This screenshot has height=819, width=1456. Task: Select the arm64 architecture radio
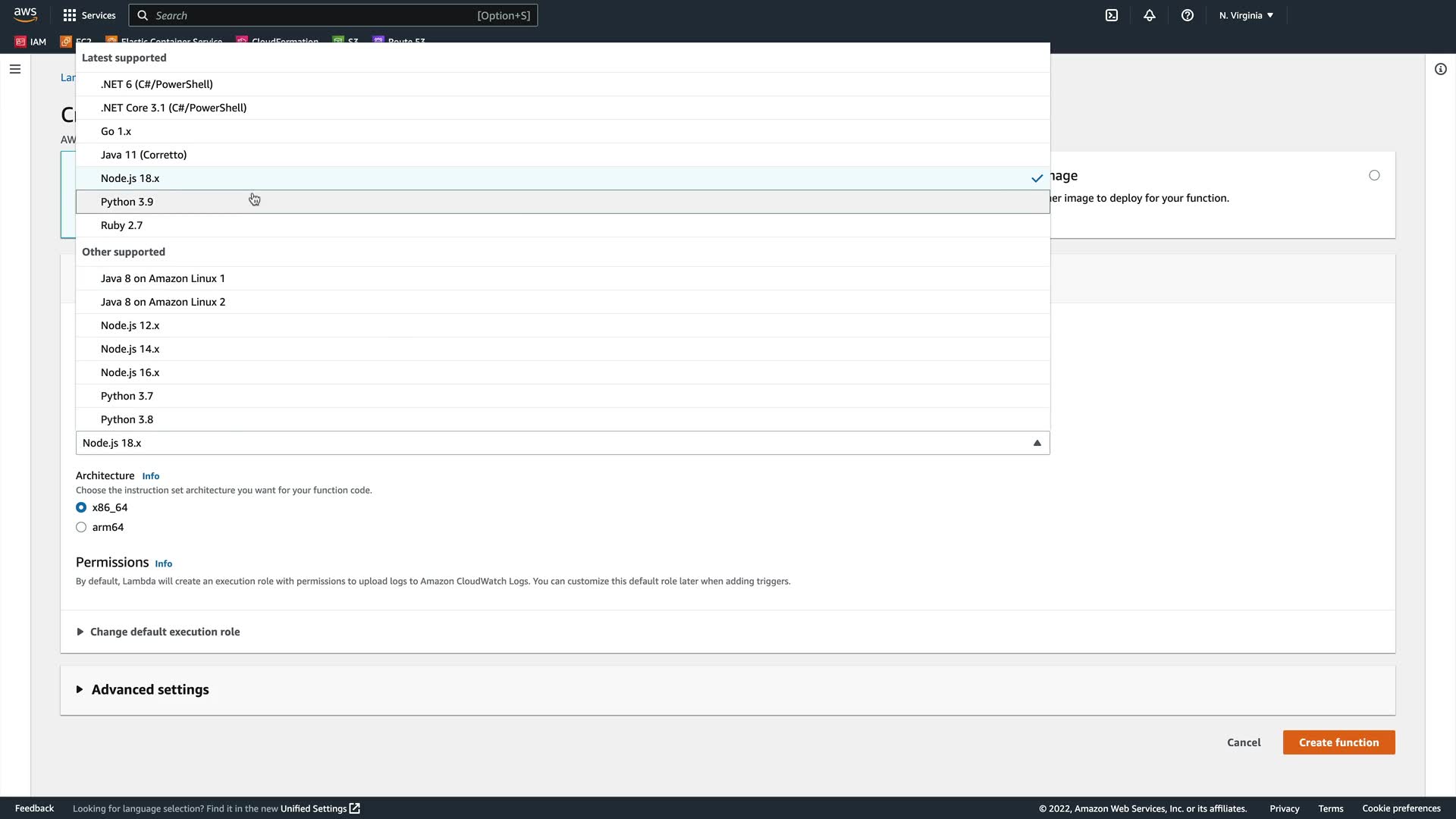coord(81,527)
